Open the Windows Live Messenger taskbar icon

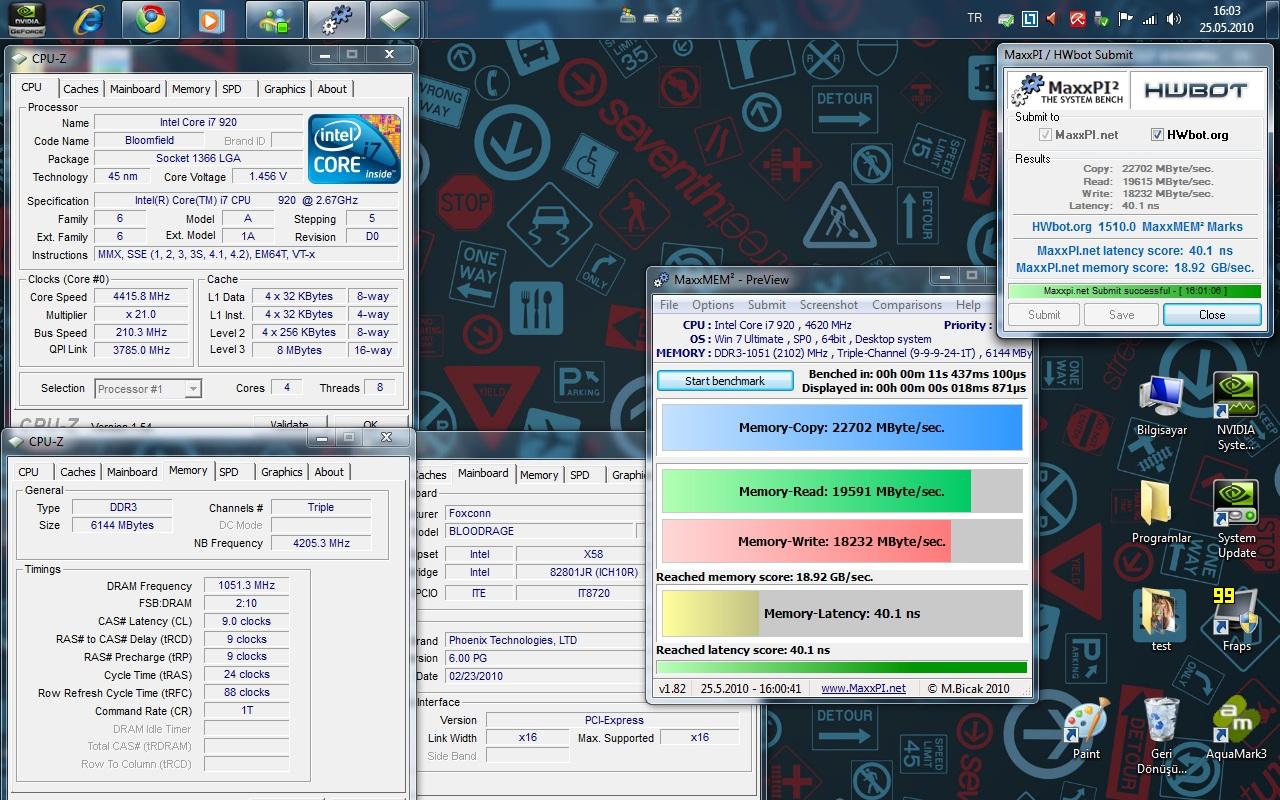(x=273, y=18)
